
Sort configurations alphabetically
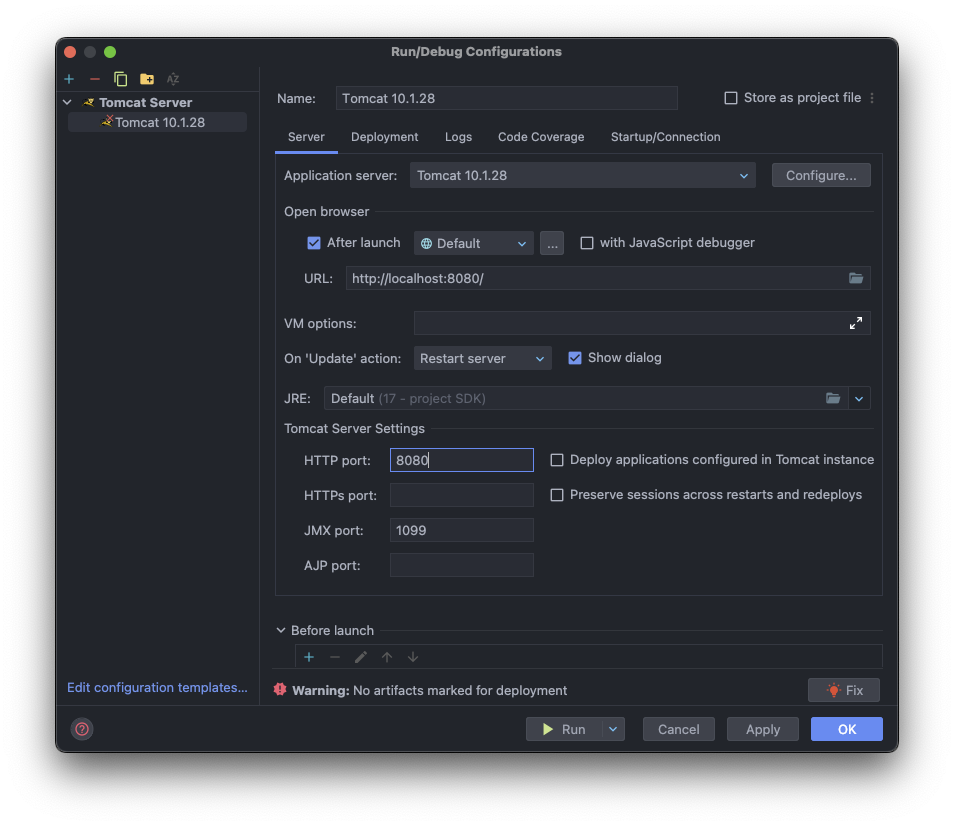pyautogui.click(x=173, y=79)
